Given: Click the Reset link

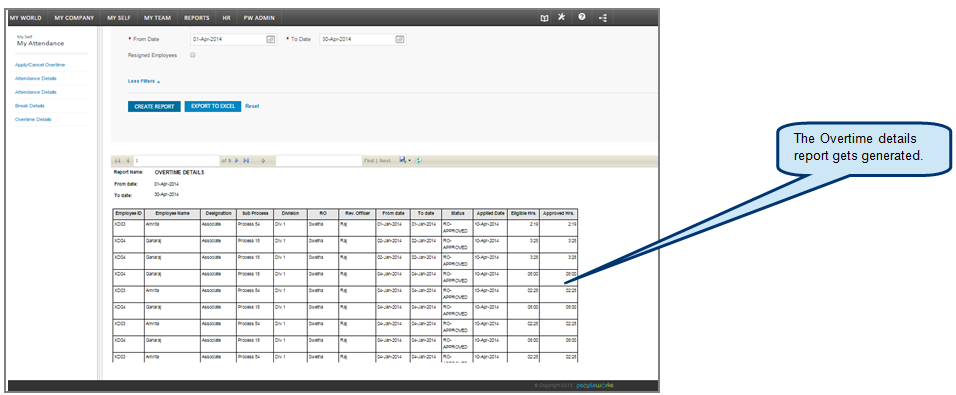Looking at the screenshot, I should [x=252, y=106].
